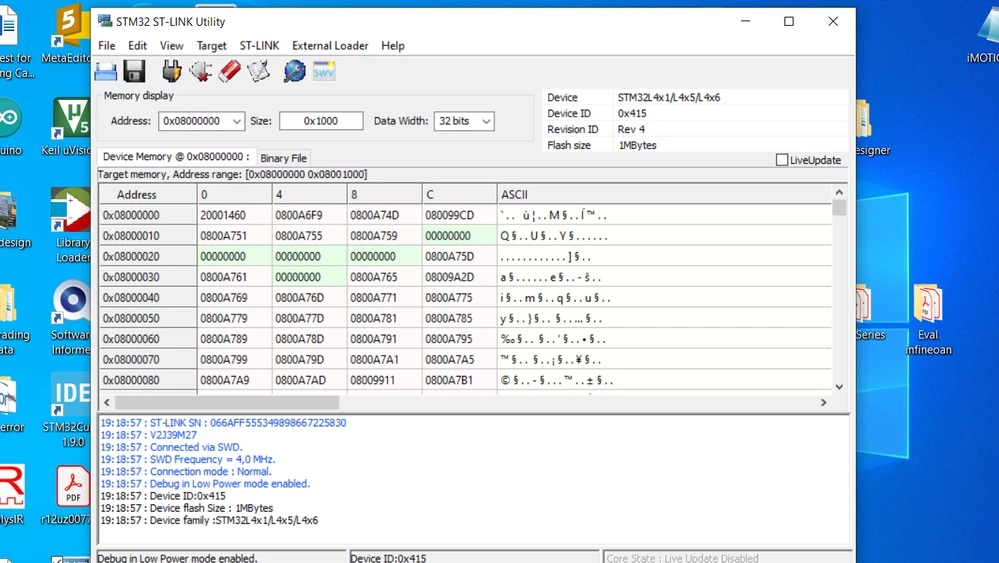Click the green 00000000 cell in row 0x08000010

pyautogui.click(x=459, y=236)
